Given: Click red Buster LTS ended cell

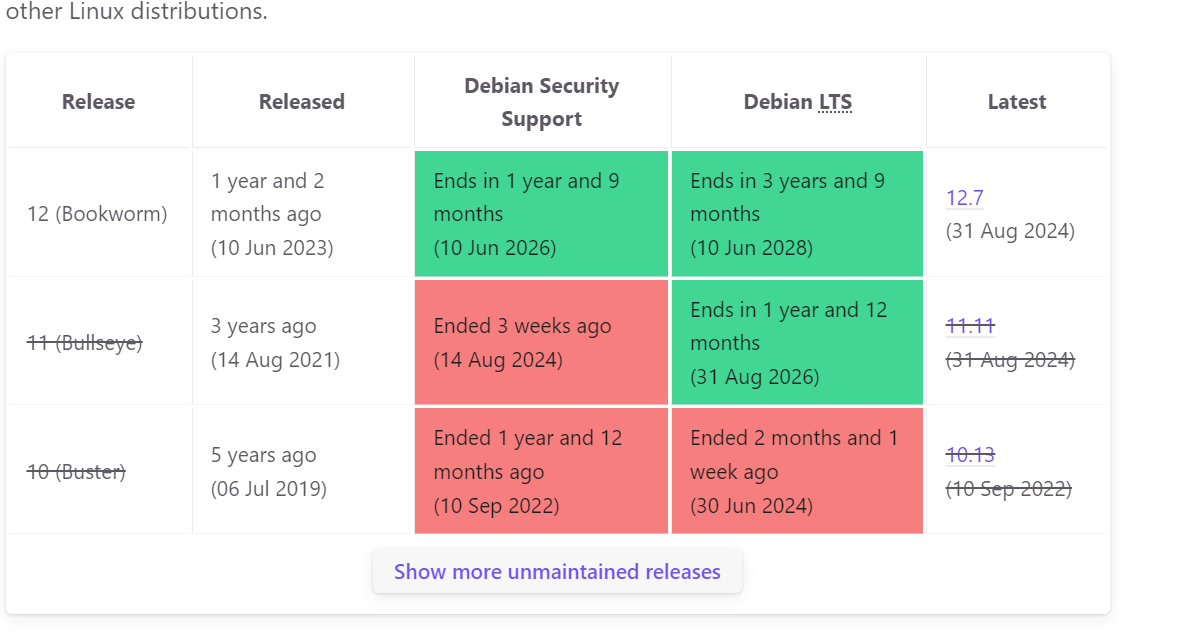Looking at the screenshot, I should click(797, 471).
